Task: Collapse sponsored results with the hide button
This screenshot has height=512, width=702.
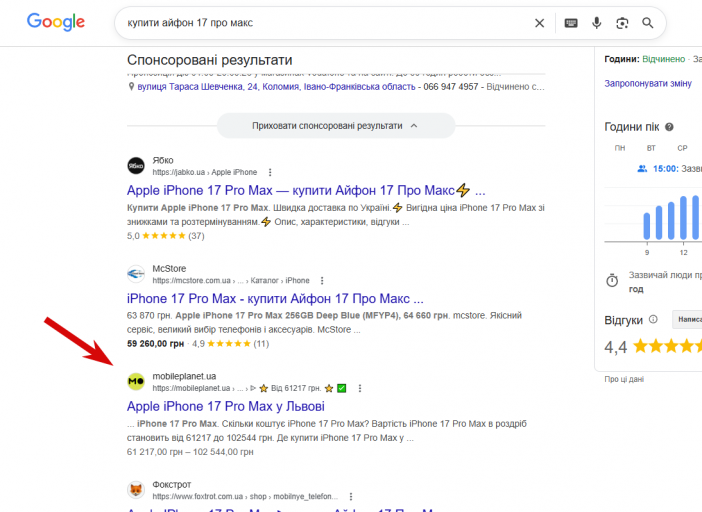Action: tap(336, 126)
